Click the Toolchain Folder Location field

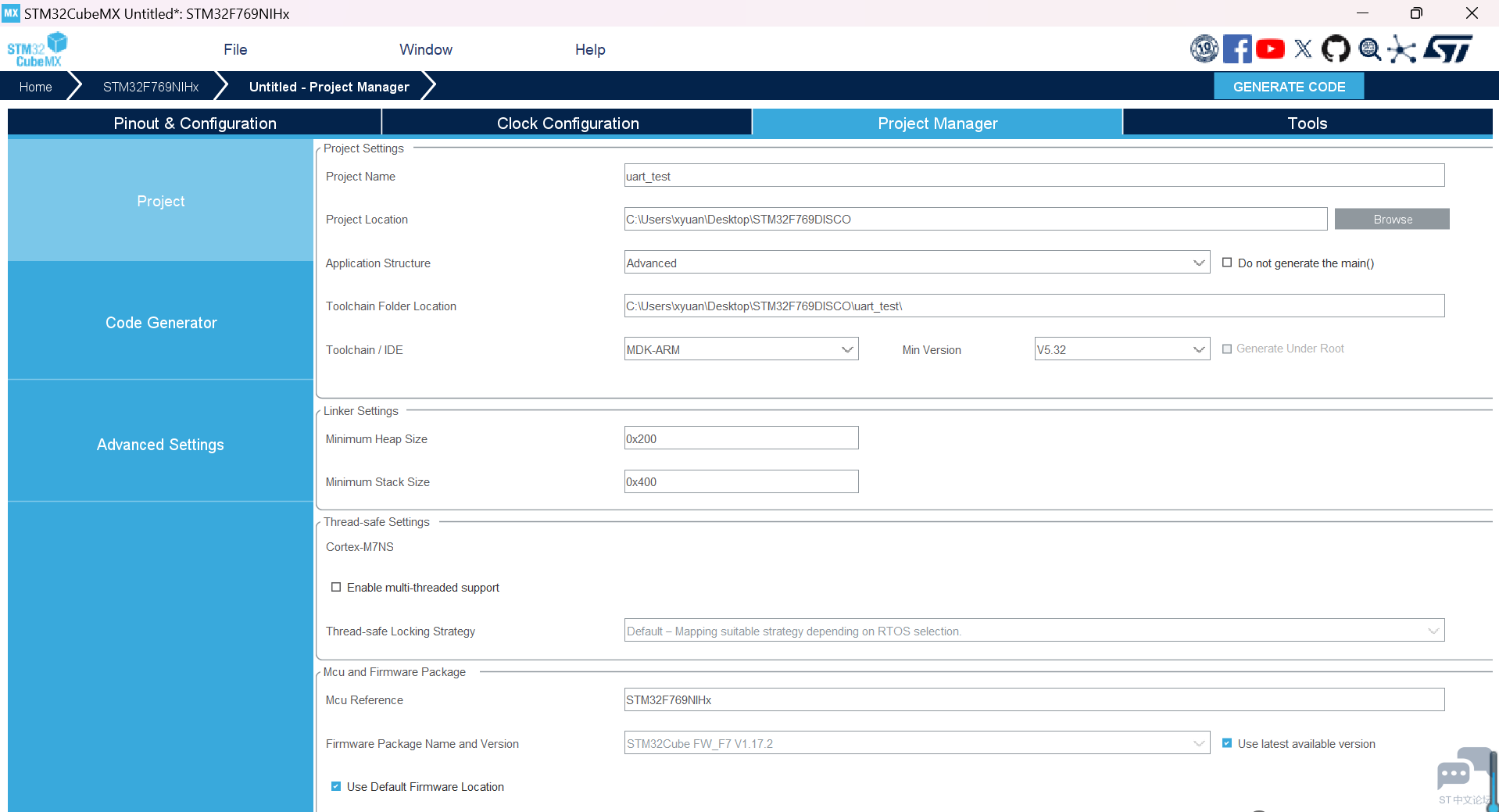[x=1034, y=306]
